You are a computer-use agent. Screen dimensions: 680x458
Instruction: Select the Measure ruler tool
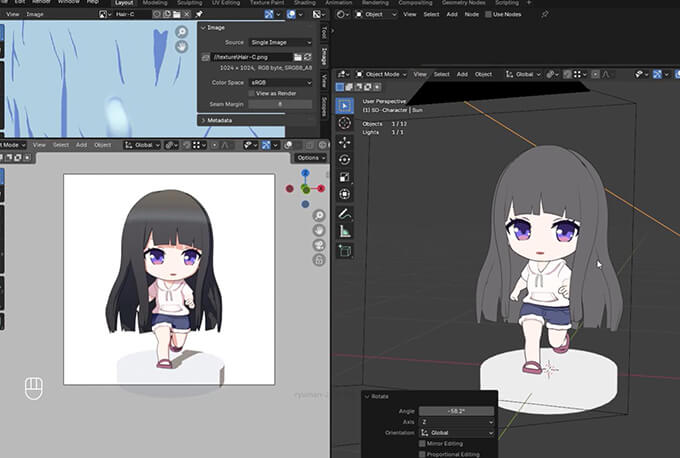(345, 231)
